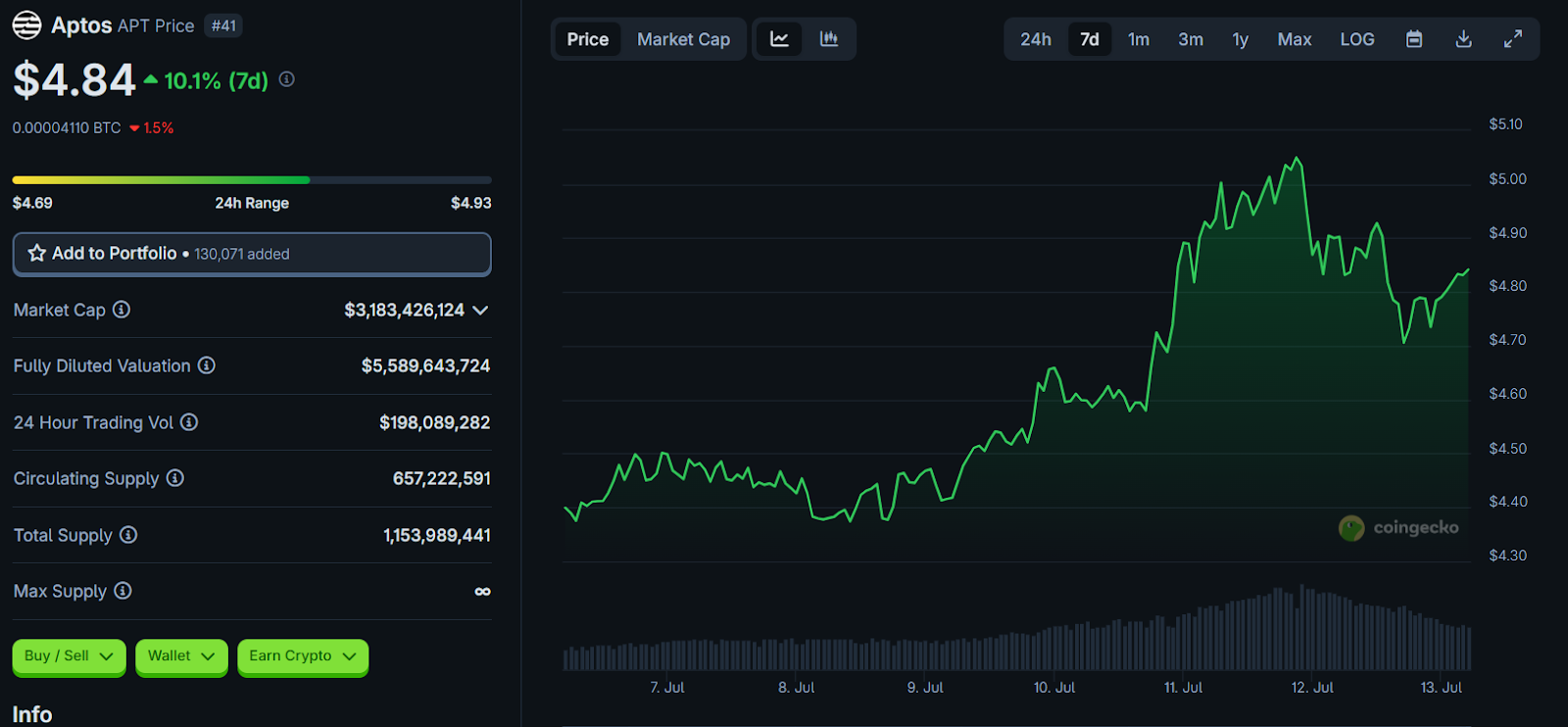Viewport: 1568px width, 727px height.
Task: Click the Market Cap info icon
Action: tap(122, 310)
